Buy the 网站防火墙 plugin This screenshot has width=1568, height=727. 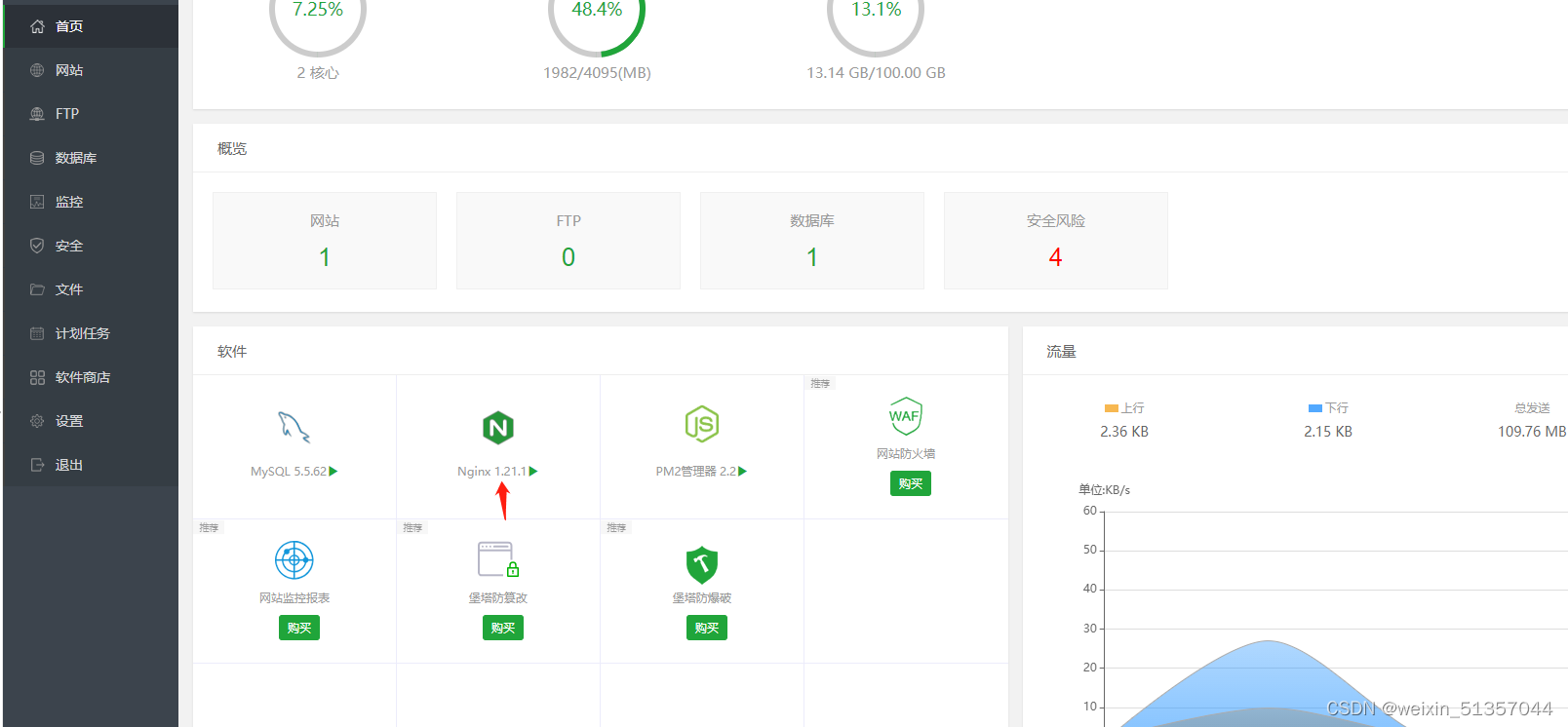(x=911, y=483)
